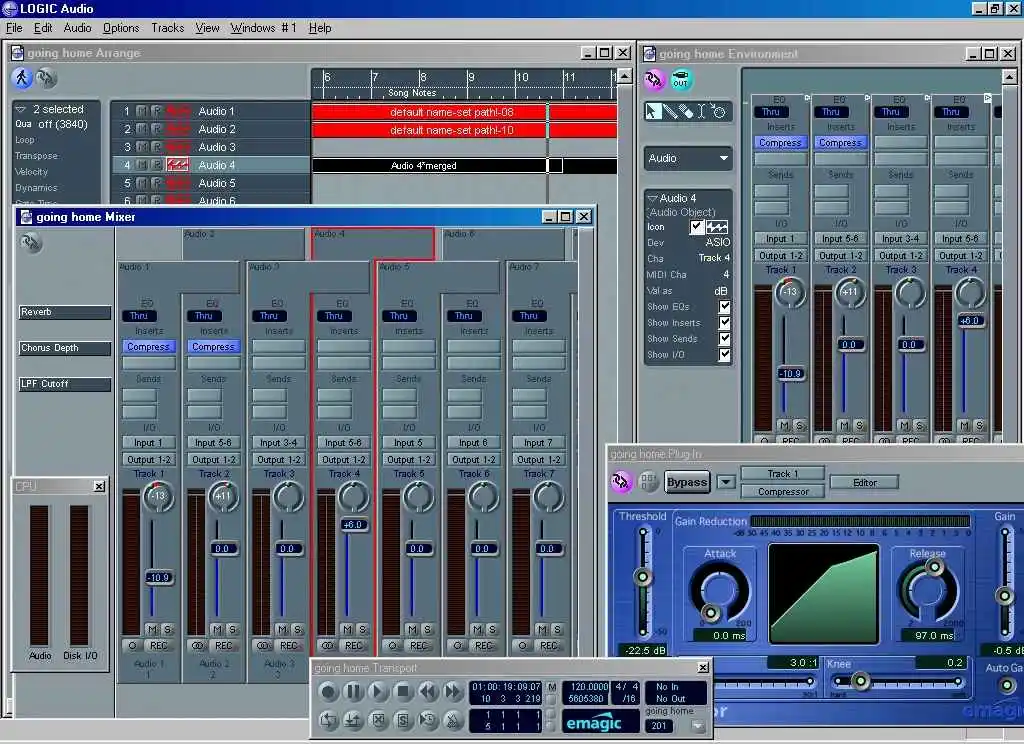Click Pause in the Transport window
Image resolution: width=1024 pixels, height=744 pixels.
point(353,691)
